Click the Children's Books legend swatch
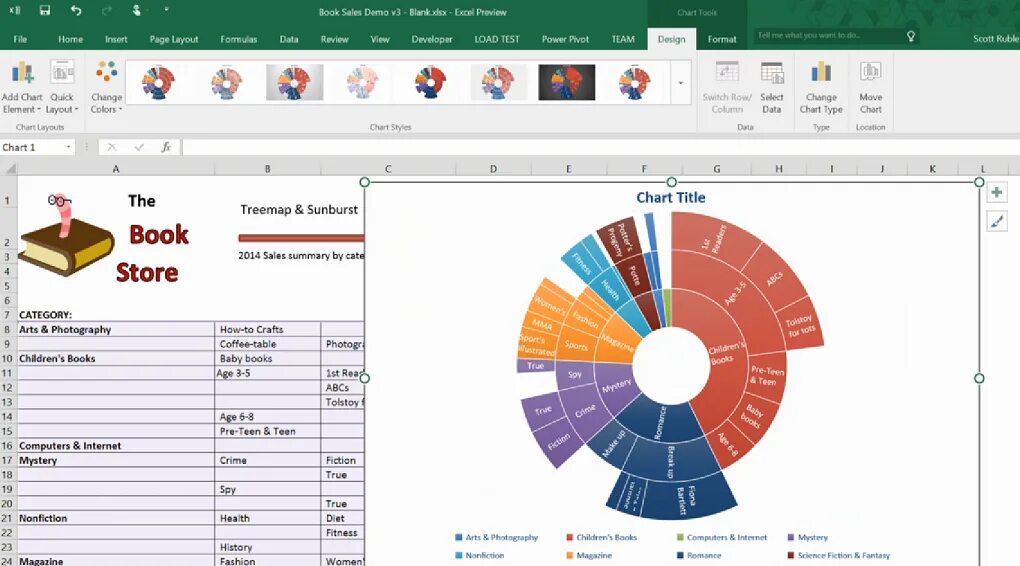This screenshot has width=1020, height=566. [x=569, y=537]
